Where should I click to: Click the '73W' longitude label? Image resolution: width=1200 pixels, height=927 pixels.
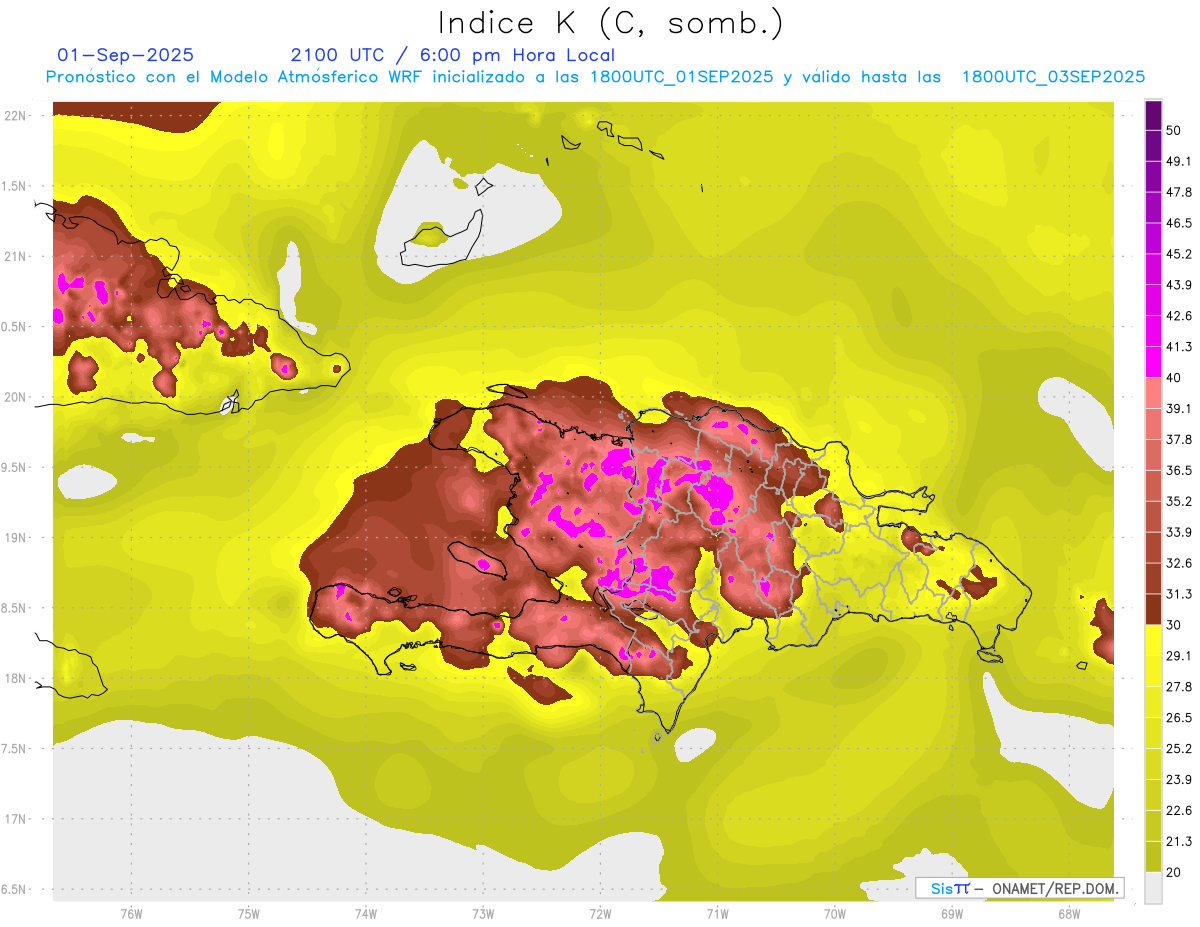[x=483, y=914]
